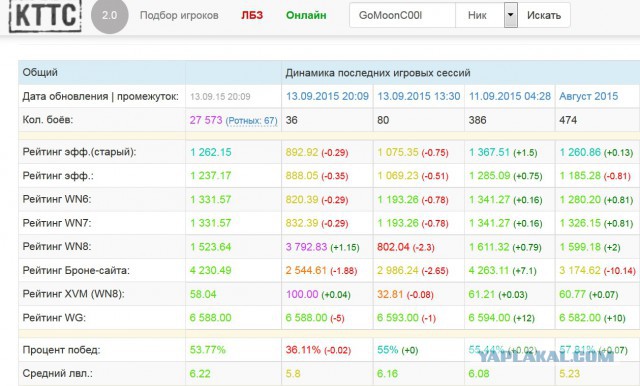Select efficiency rating value 1 237.17
Viewport: 640px width, 386px height.
[211, 176]
